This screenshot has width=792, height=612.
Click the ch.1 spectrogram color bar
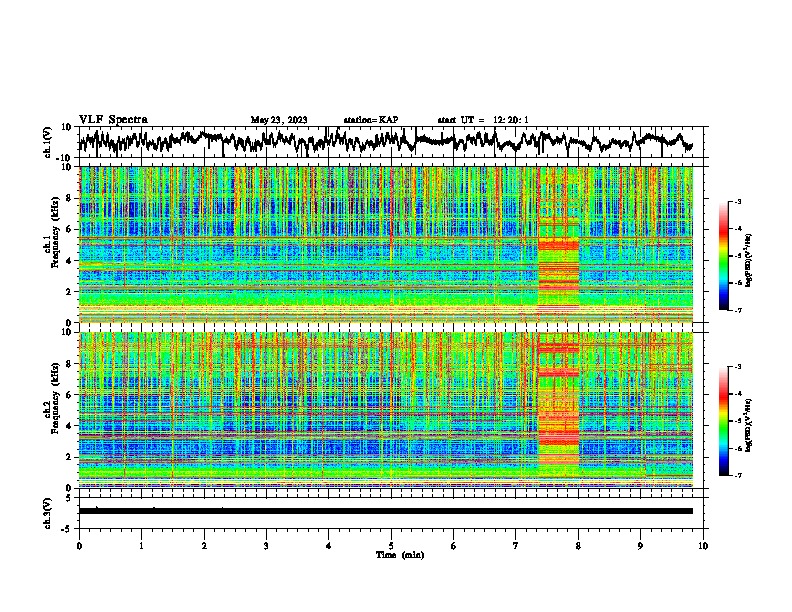tap(724, 256)
